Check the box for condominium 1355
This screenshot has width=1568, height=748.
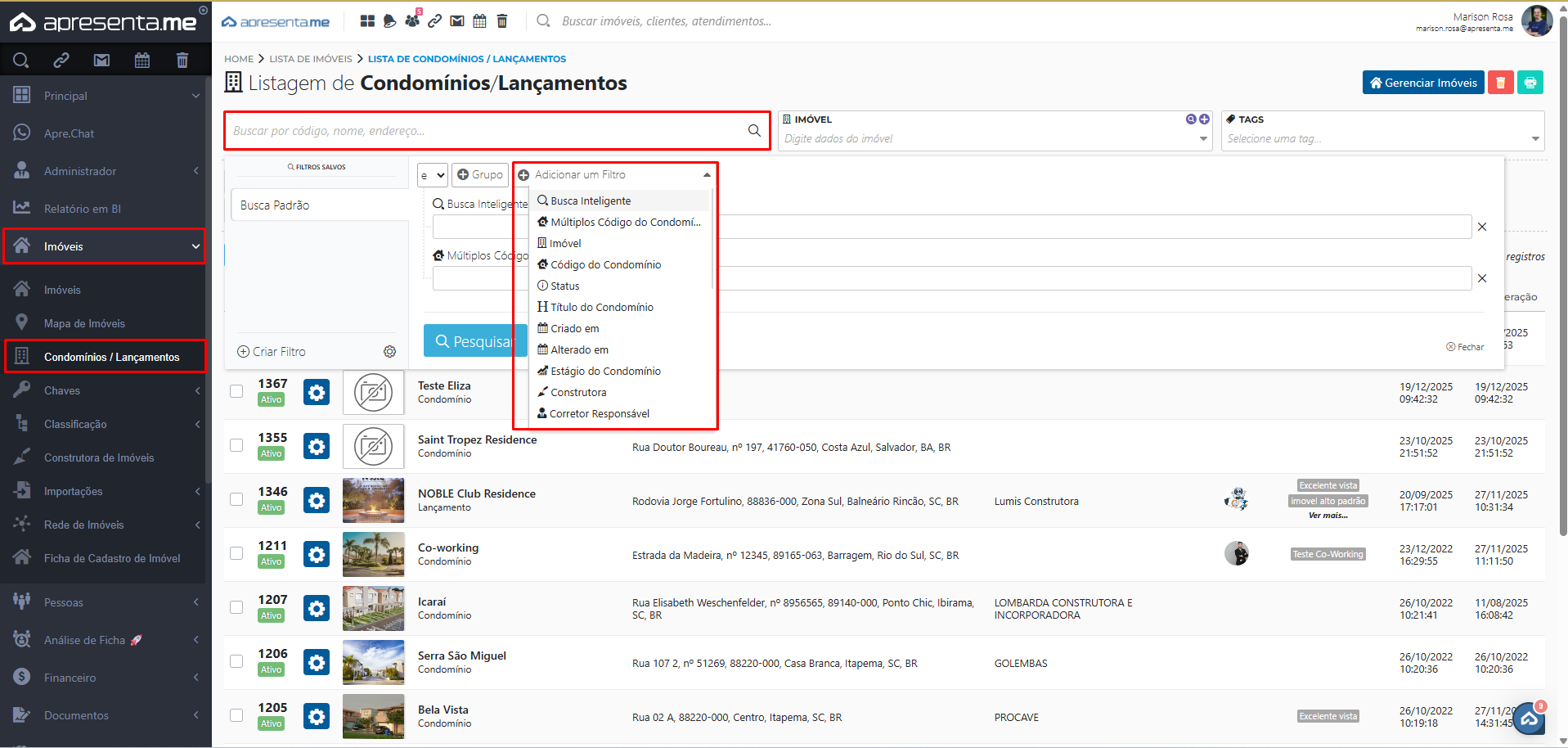236,445
